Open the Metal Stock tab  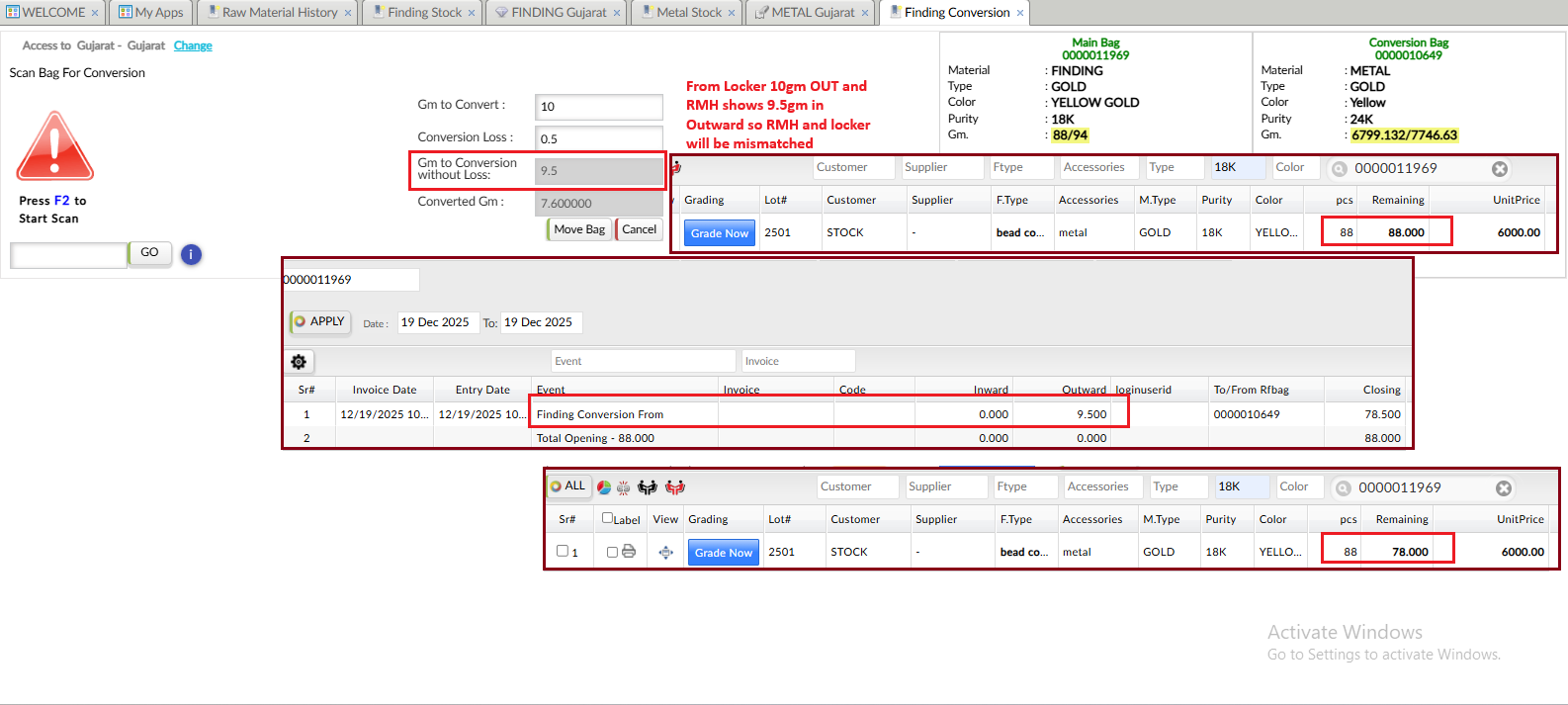pos(688,13)
